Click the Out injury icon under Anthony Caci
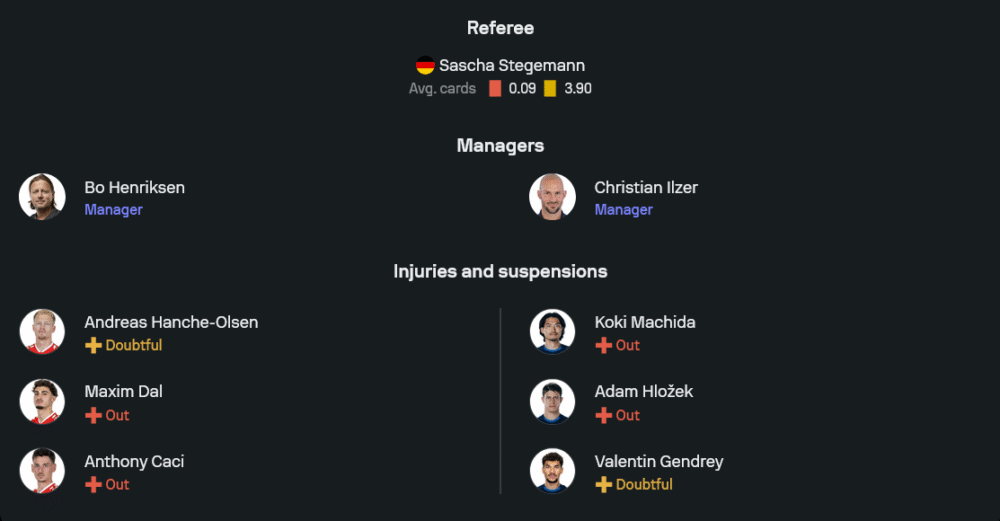 click(x=93, y=485)
